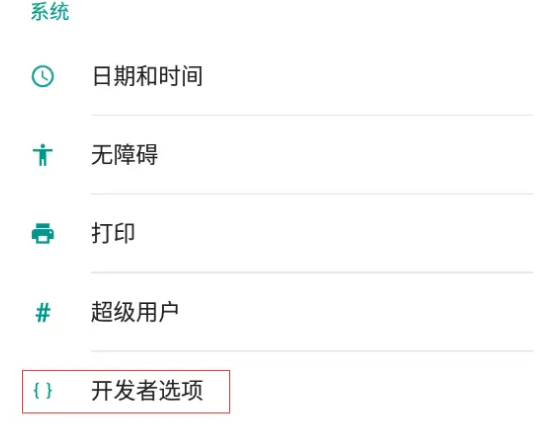The width and height of the screenshot is (538, 424).
Task: Click the divider line under 超级用户
Action: (312, 351)
